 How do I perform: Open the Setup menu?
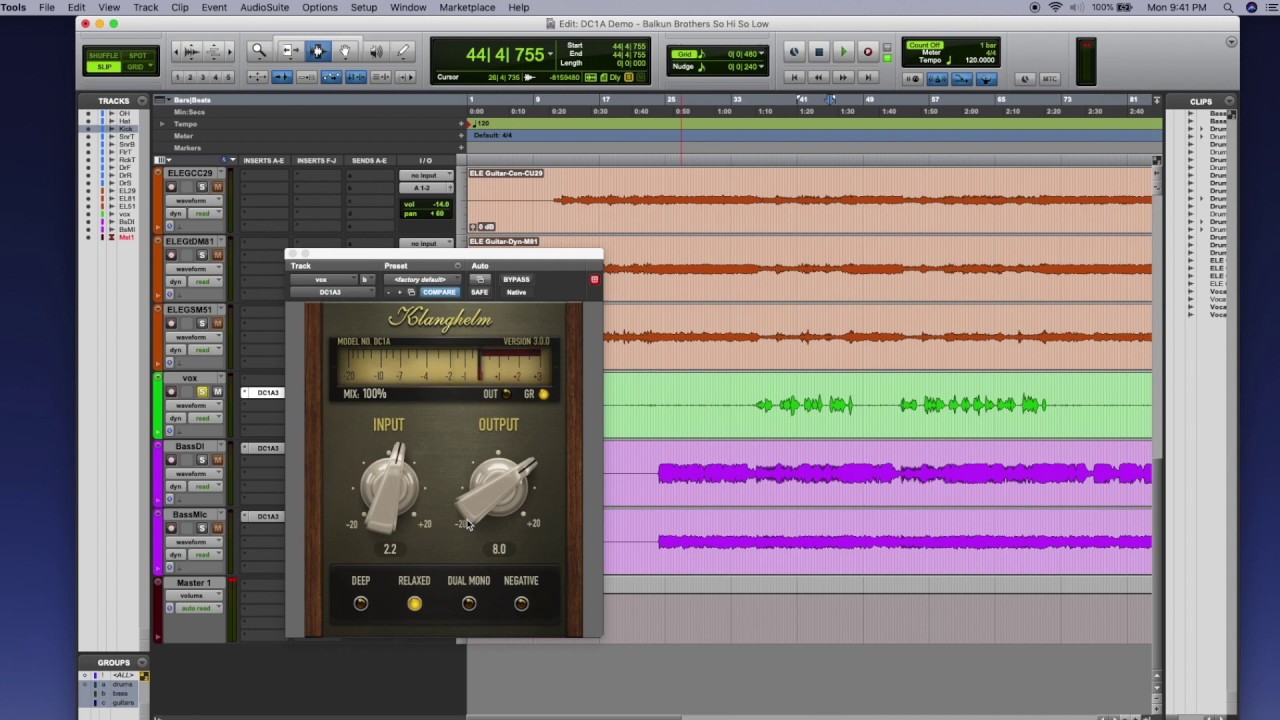(x=364, y=7)
